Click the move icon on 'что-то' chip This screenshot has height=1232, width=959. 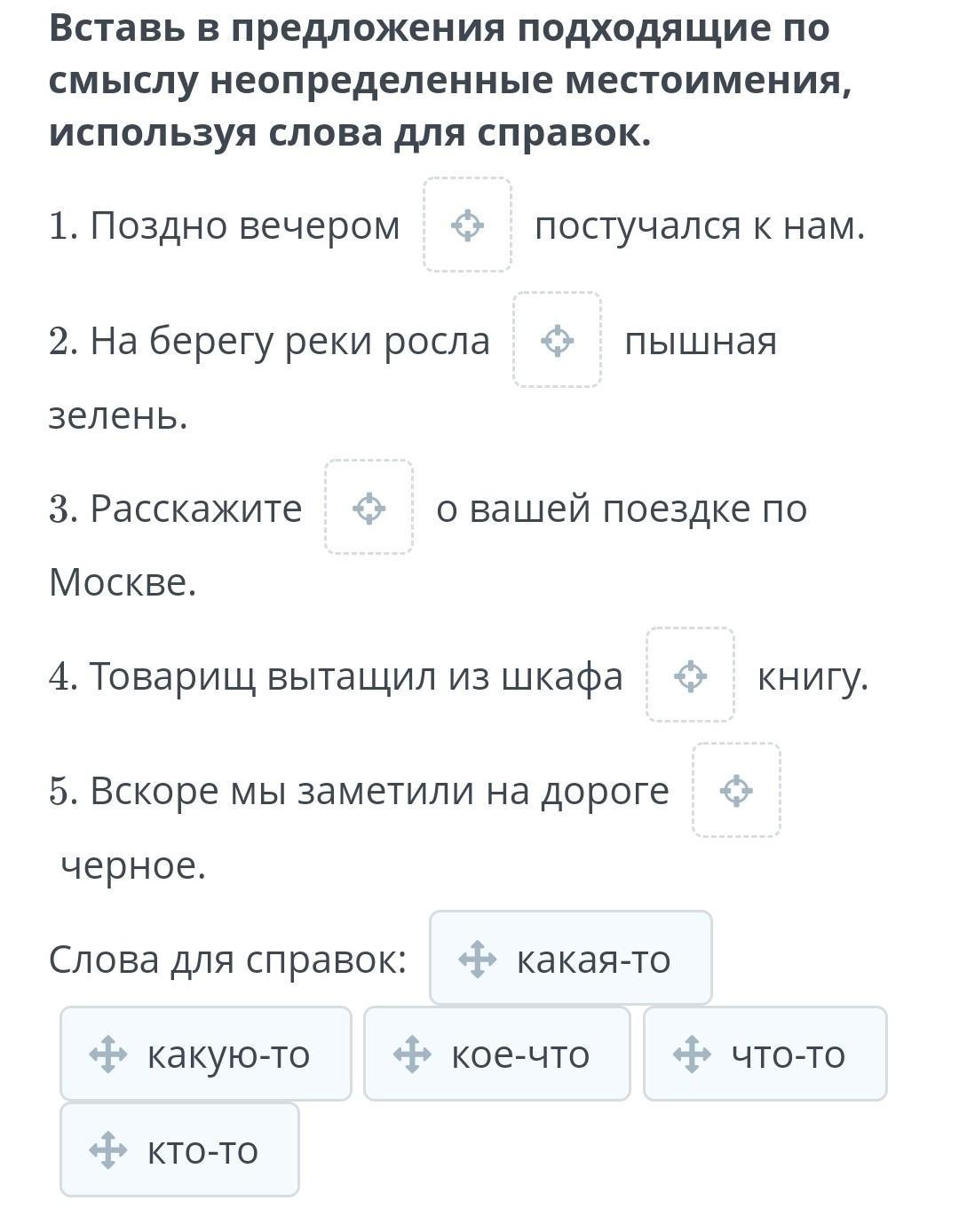pyautogui.click(x=692, y=1054)
